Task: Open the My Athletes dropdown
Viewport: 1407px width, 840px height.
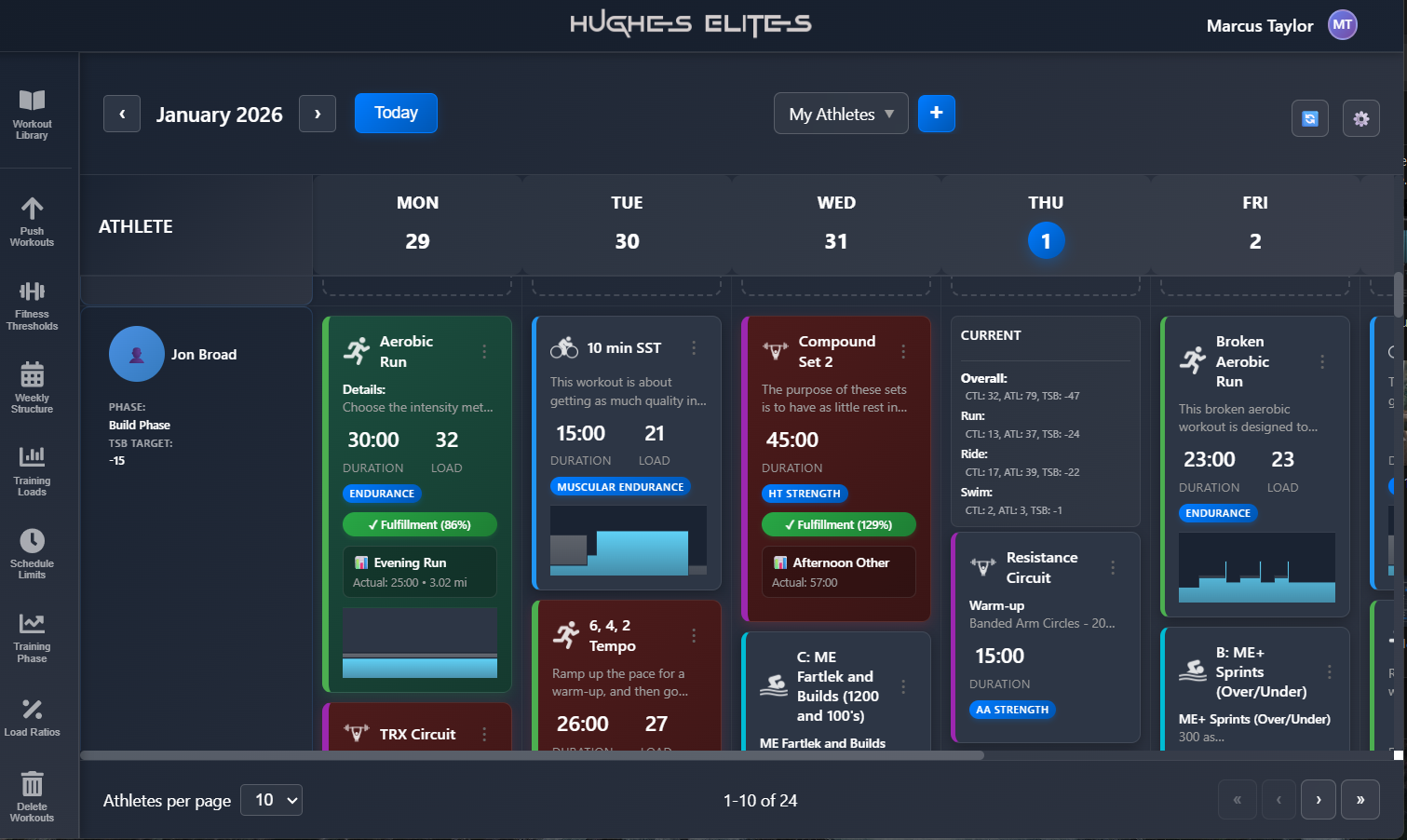Action: [x=840, y=113]
